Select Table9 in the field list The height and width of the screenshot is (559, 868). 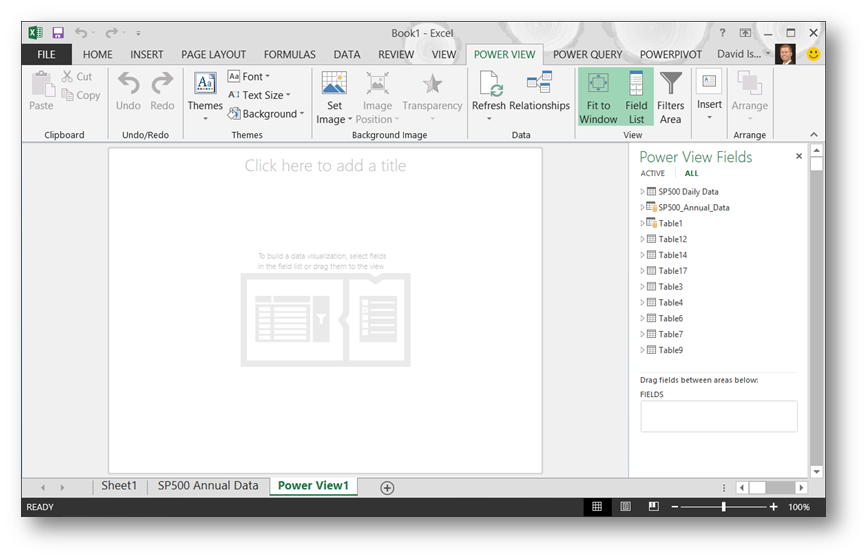[670, 350]
